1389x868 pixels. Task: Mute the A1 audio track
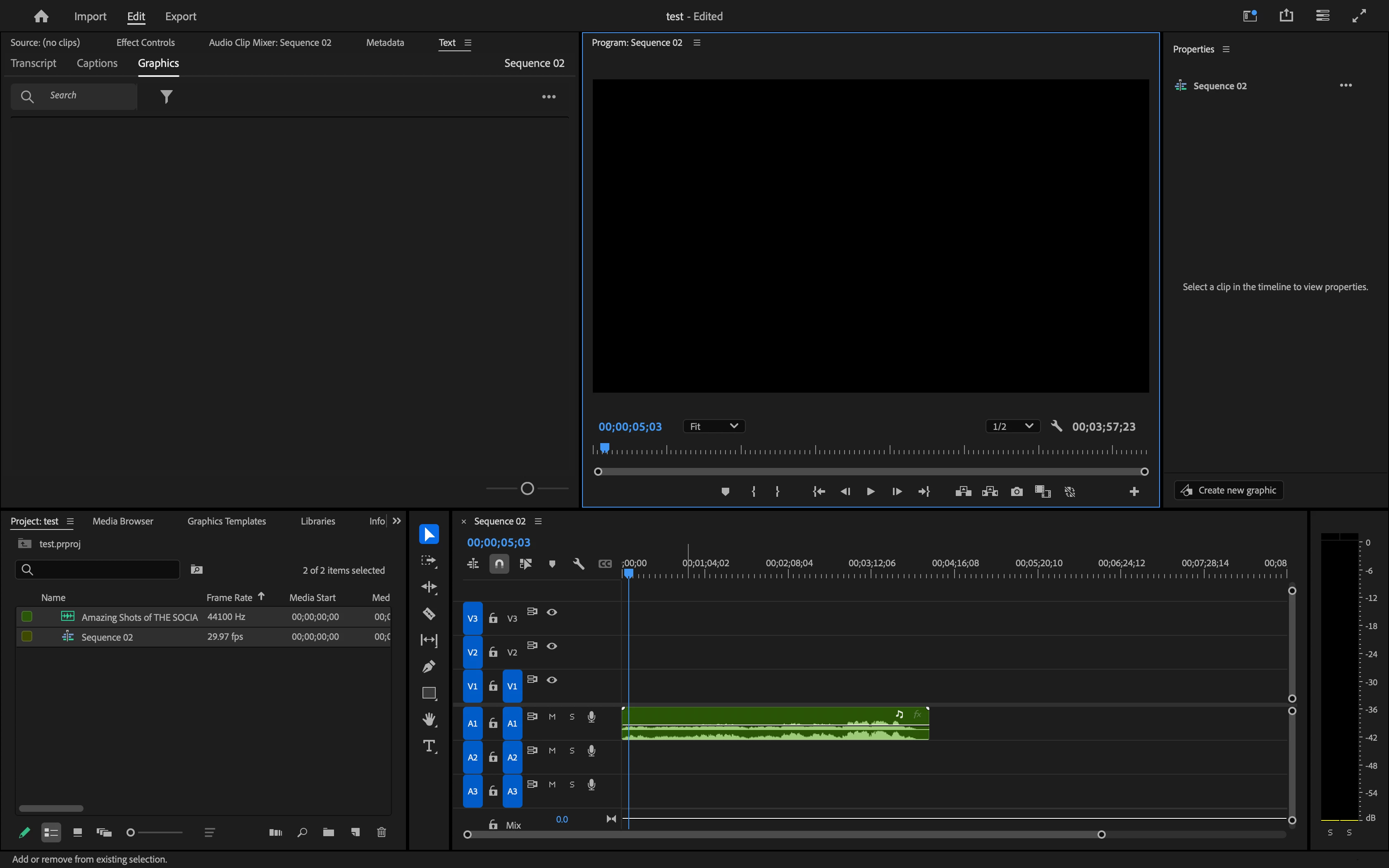552,716
